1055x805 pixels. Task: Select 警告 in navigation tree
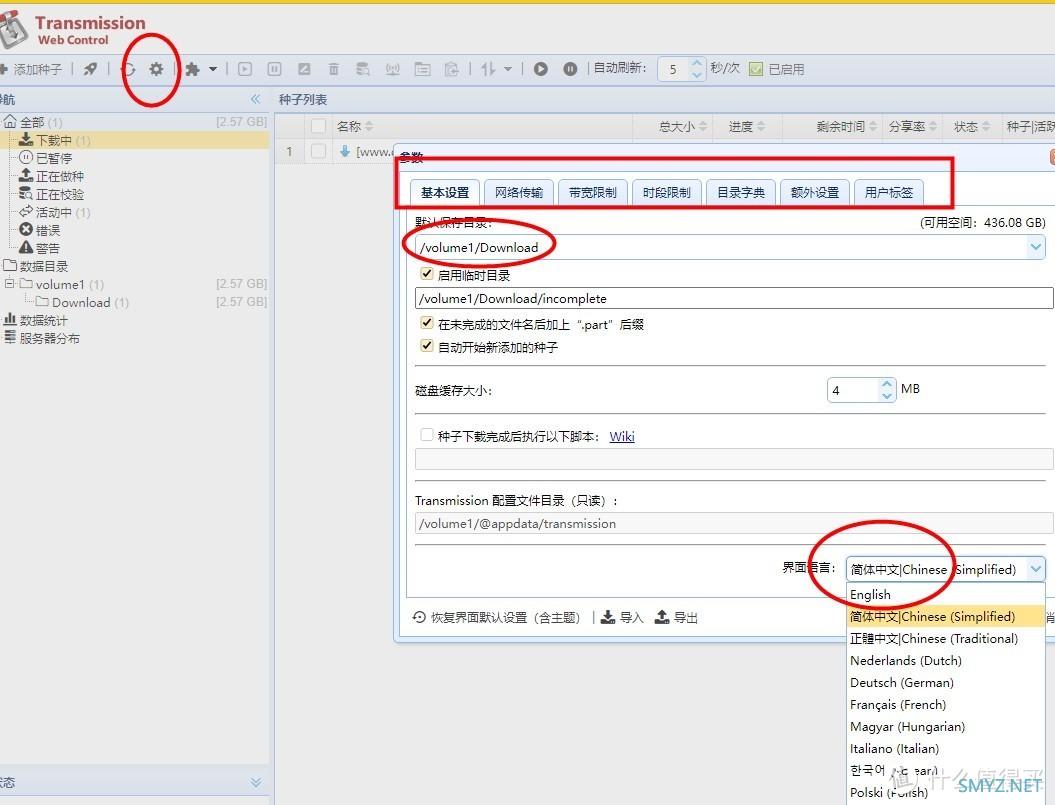pyautogui.click(x=48, y=248)
